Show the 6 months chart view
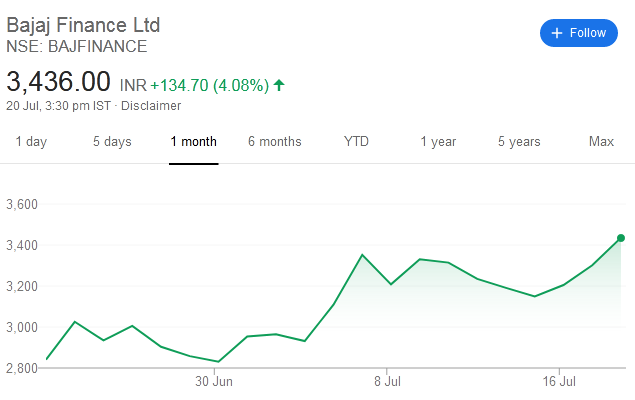Screen dimensions: 635x400 275,142
